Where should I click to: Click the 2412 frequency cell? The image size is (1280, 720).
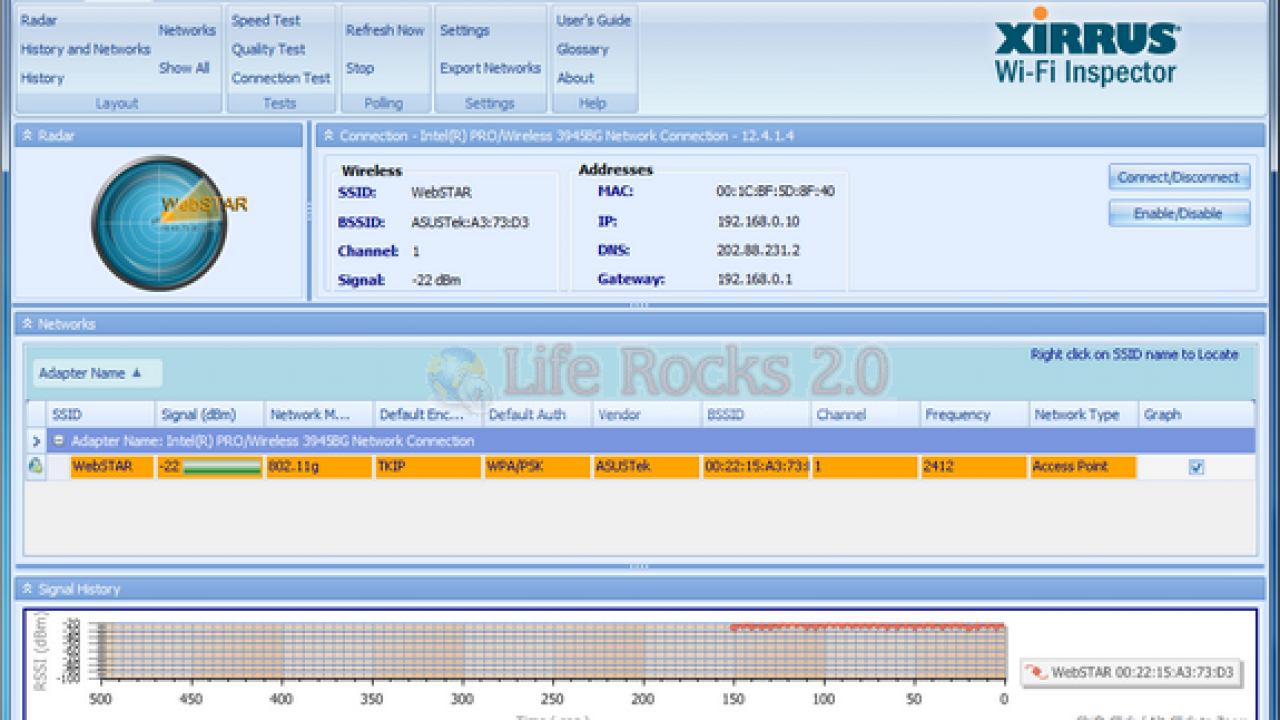coord(974,467)
